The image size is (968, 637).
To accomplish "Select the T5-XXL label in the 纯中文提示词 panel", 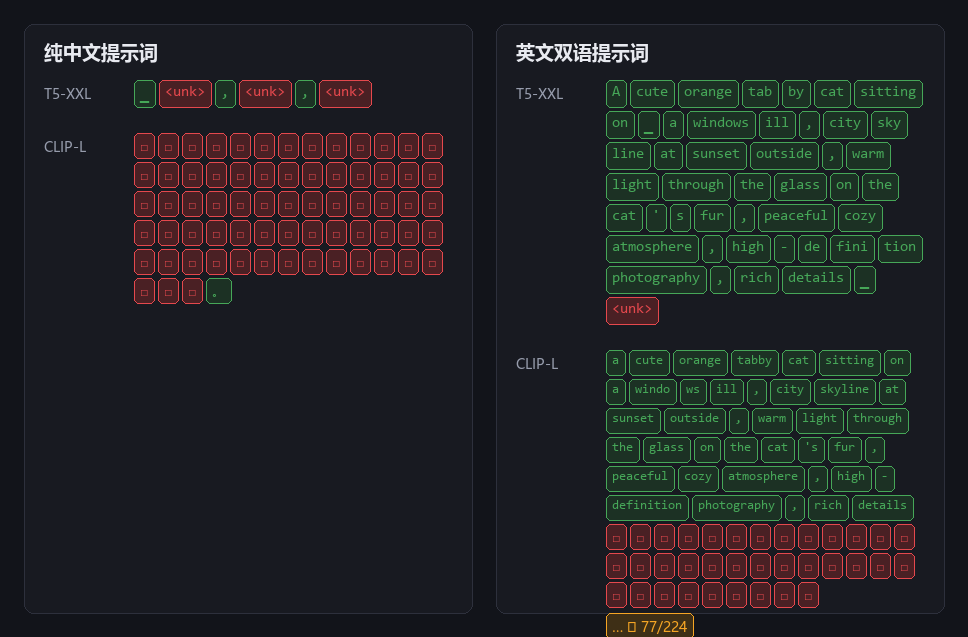I will (67, 94).
